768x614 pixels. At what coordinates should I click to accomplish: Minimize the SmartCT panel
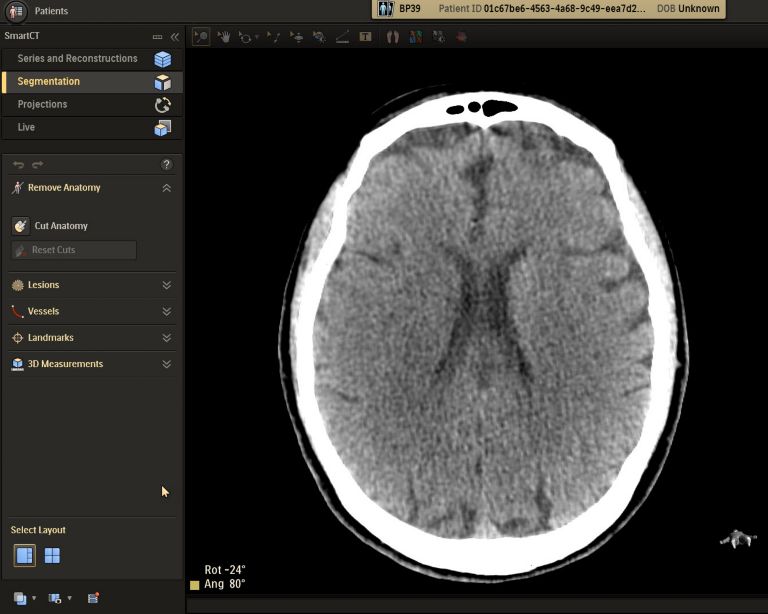coord(157,37)
